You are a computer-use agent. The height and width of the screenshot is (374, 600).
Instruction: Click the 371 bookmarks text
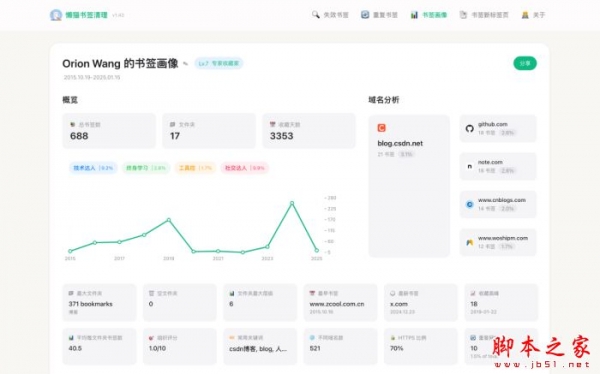click(91, 304)
